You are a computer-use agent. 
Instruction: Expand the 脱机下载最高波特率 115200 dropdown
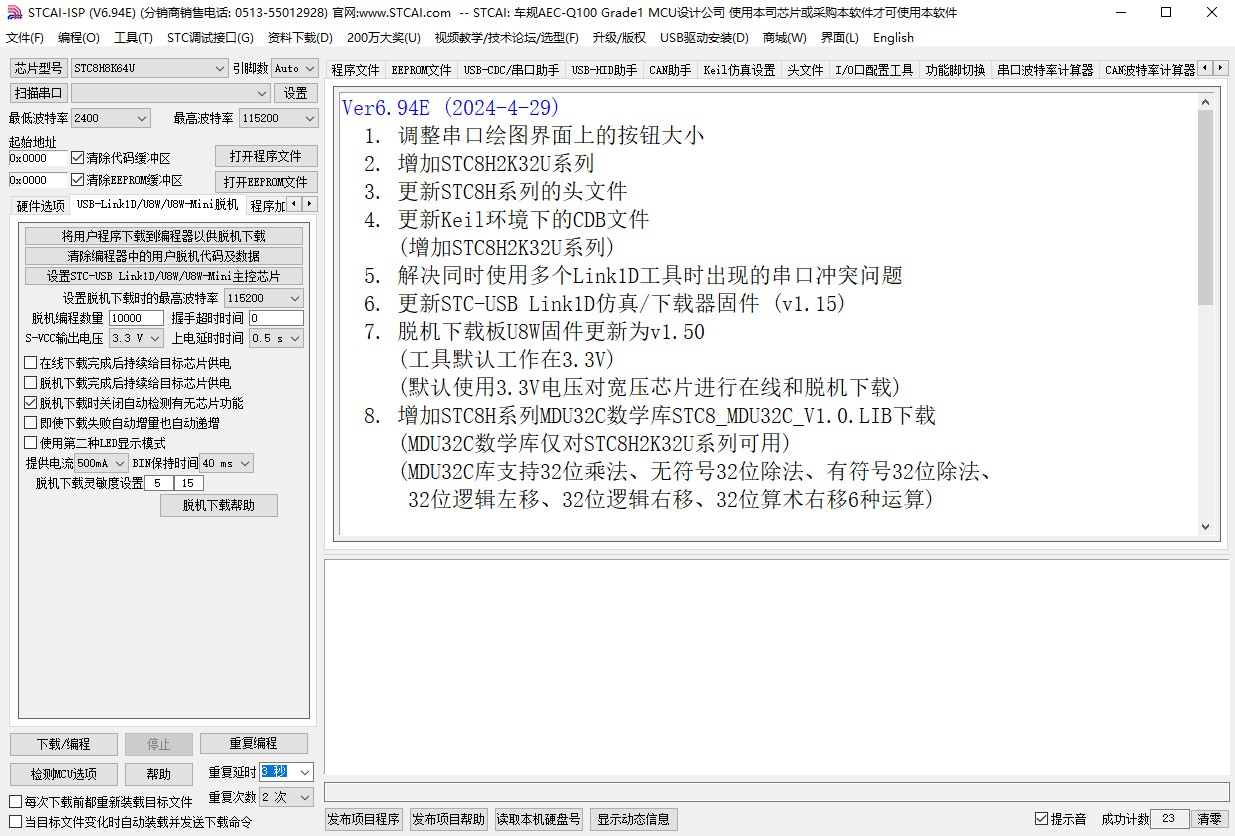coord(295,298)
